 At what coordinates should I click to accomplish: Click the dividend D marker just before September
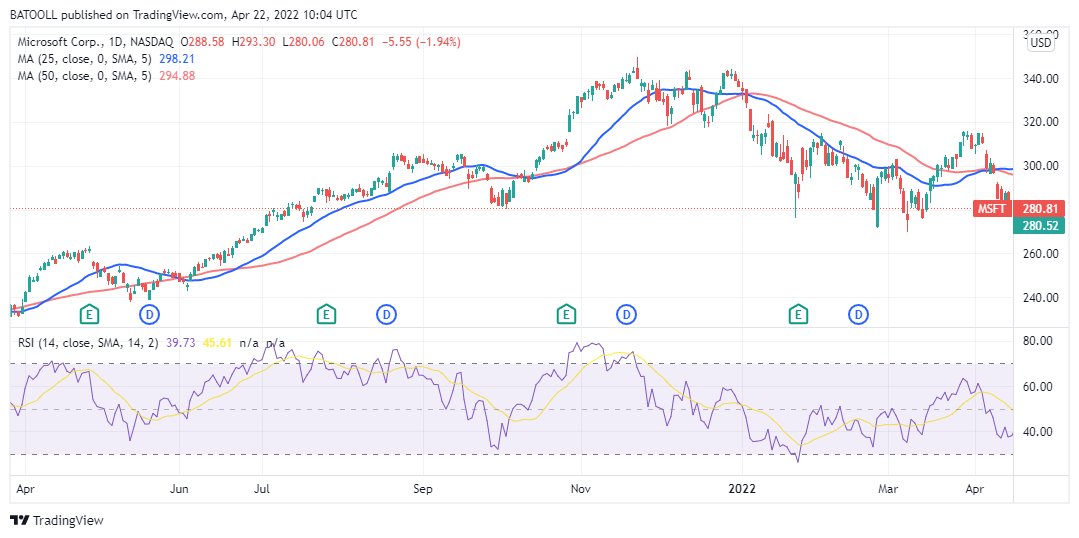tap(387, 314)
